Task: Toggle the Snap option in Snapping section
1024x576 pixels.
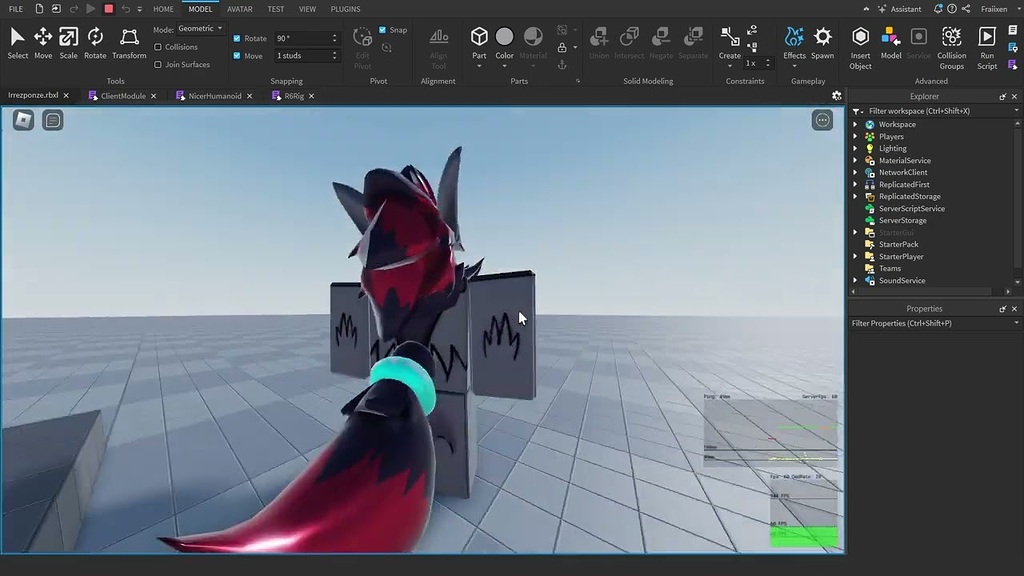Action: pyautogui.click(x=383, y=29)
